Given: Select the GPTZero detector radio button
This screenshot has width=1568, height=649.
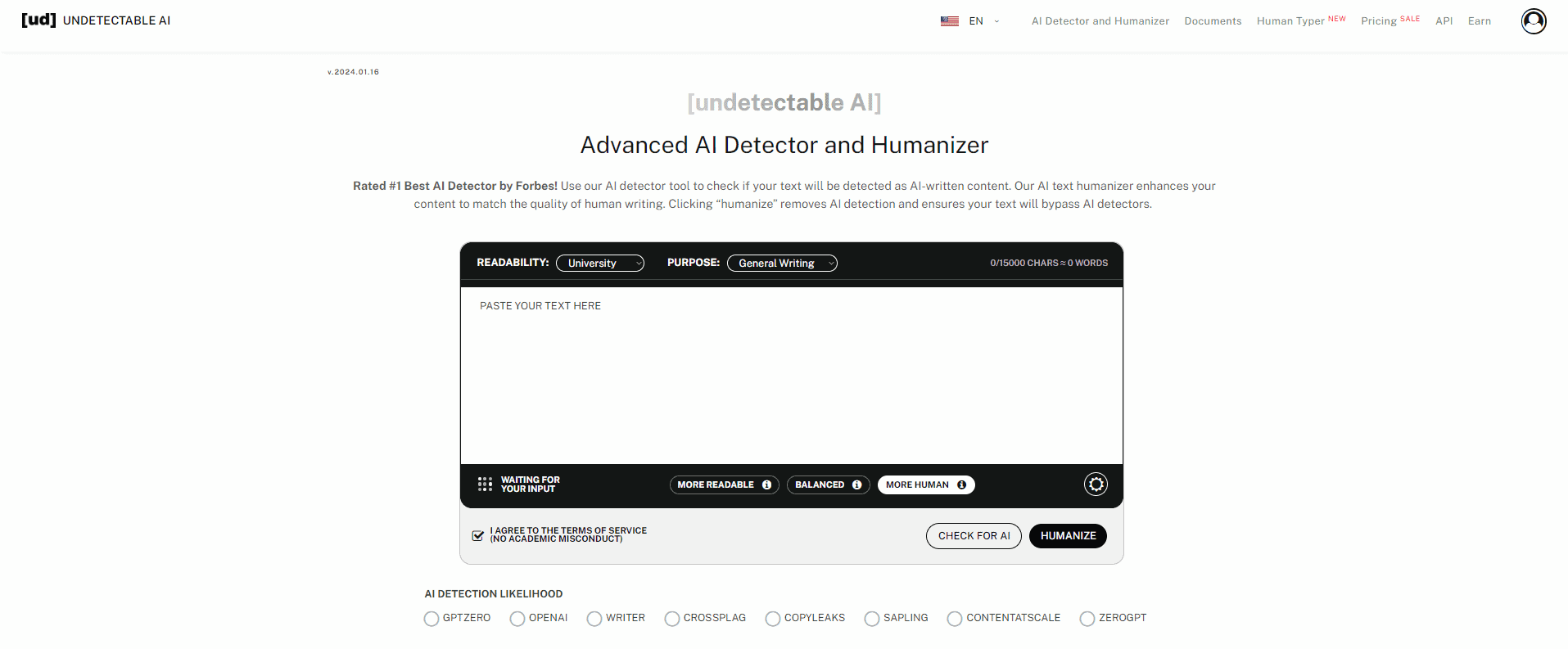Looking at the screenshot, I should point(432,619).
